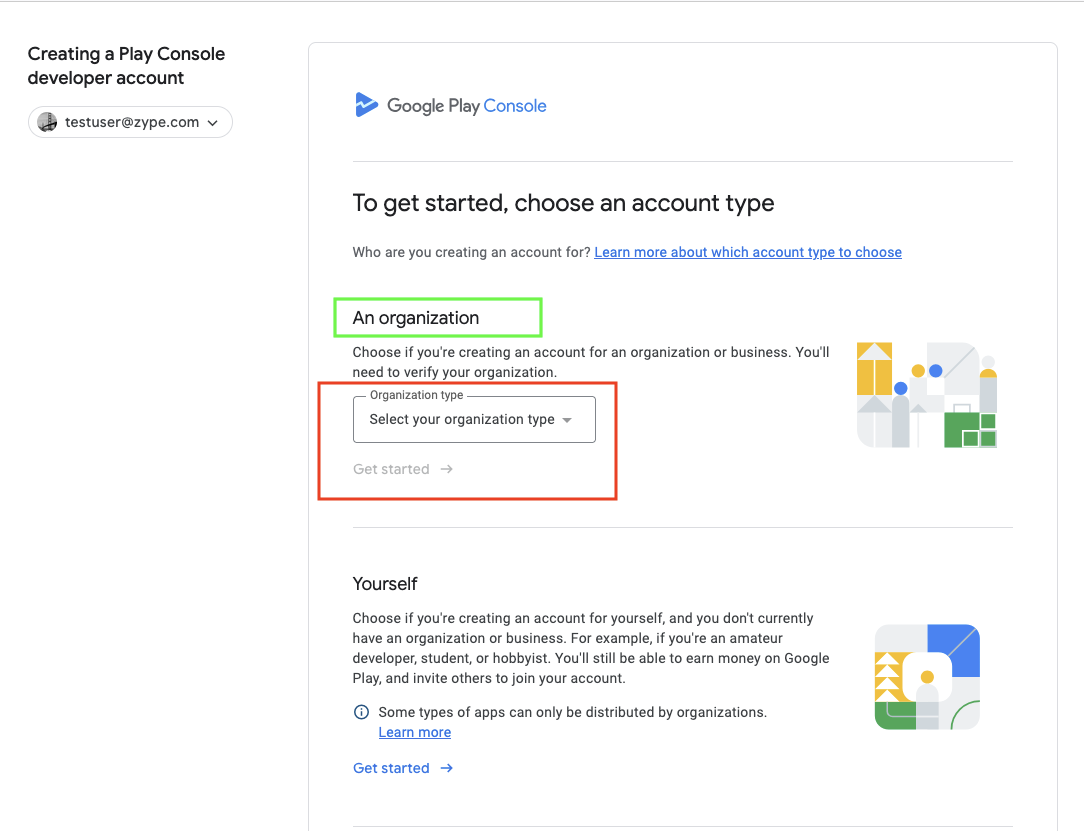Click the 'Google Play Console' wordmark text

point(467,106)
